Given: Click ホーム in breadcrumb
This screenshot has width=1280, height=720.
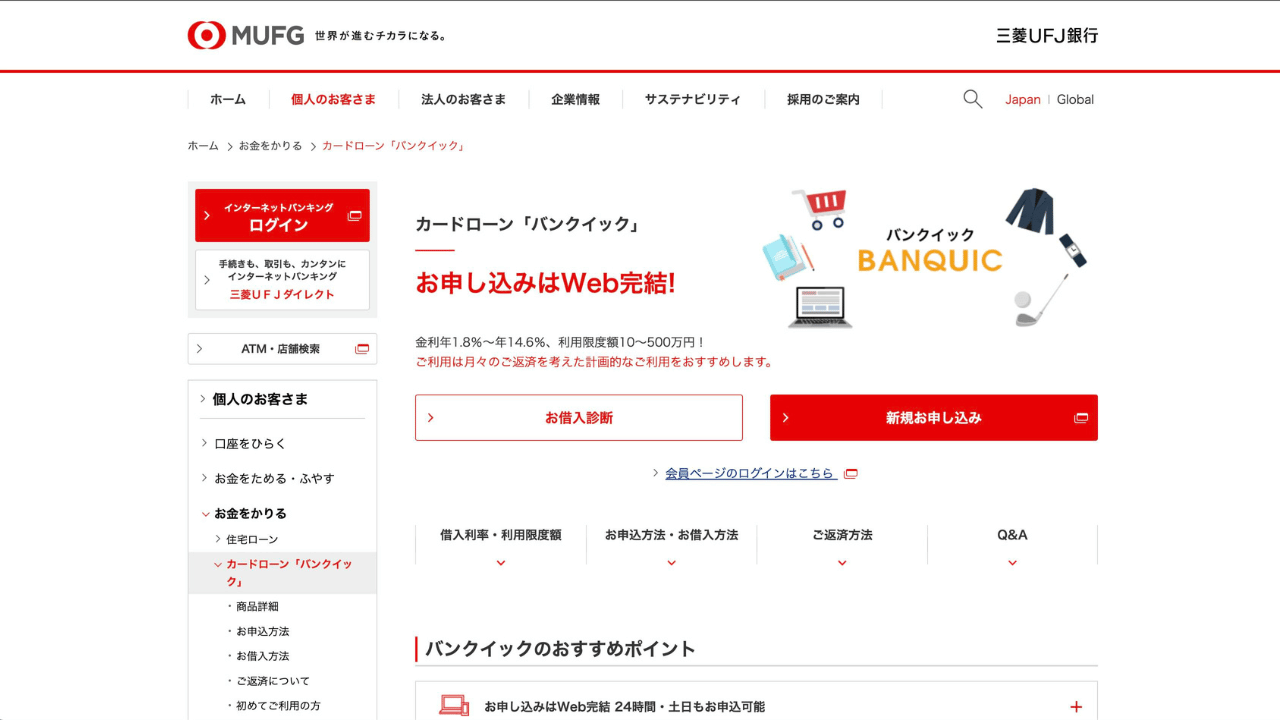Looking at the screenshot, I should [203, 146].
